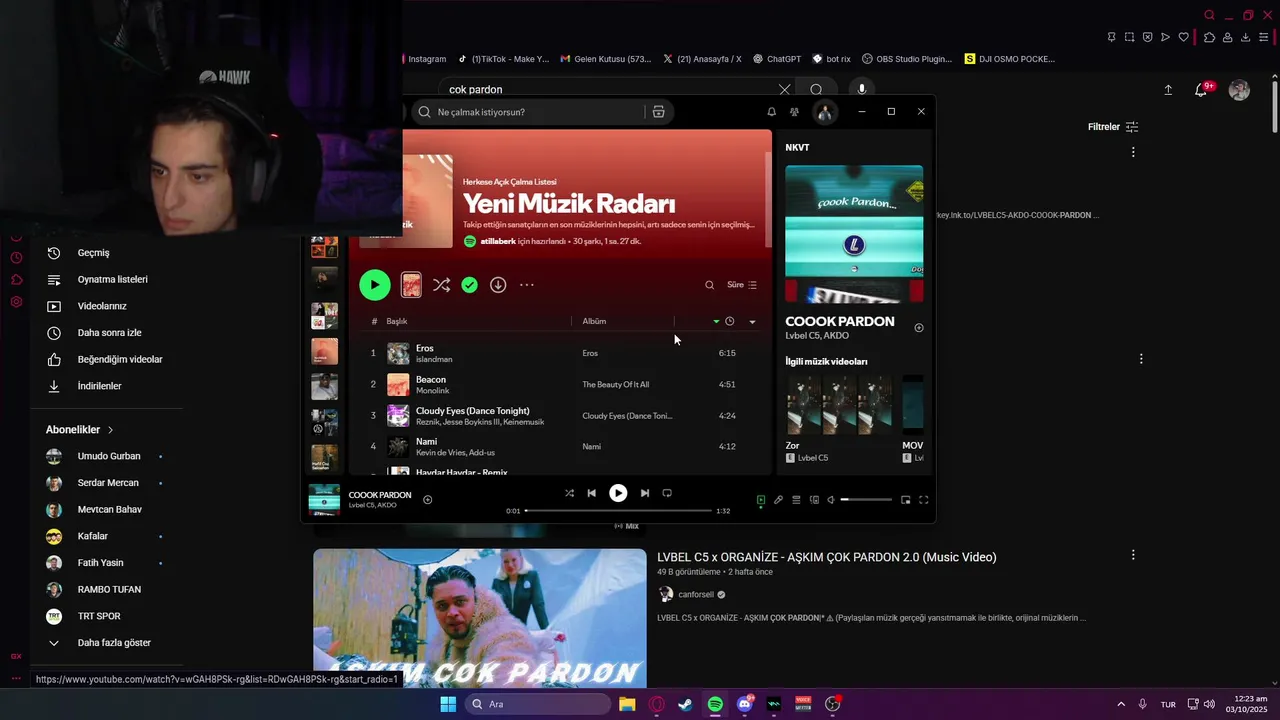This screenshot has height=720, width=1280.
Task: Open Beğendiğim videolar in the YouTube sidebar
Action: [120, 360]
